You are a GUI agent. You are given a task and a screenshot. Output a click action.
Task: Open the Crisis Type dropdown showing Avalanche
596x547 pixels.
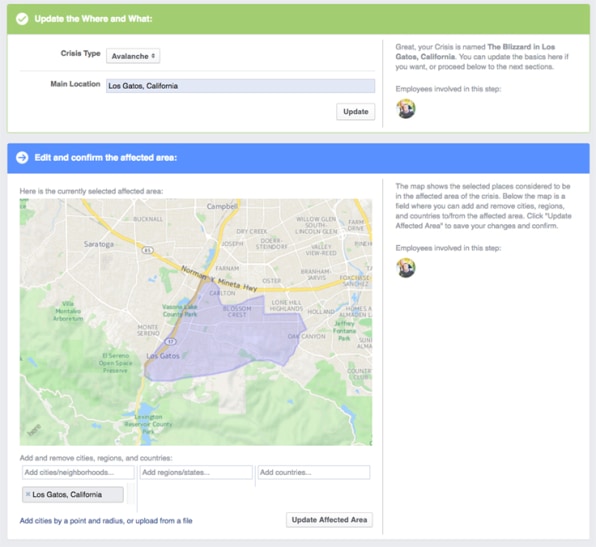pos(133,56)
